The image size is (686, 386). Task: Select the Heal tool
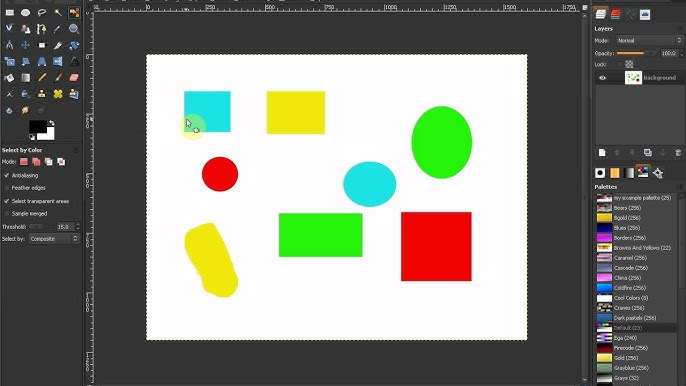(x=58, y=94)
